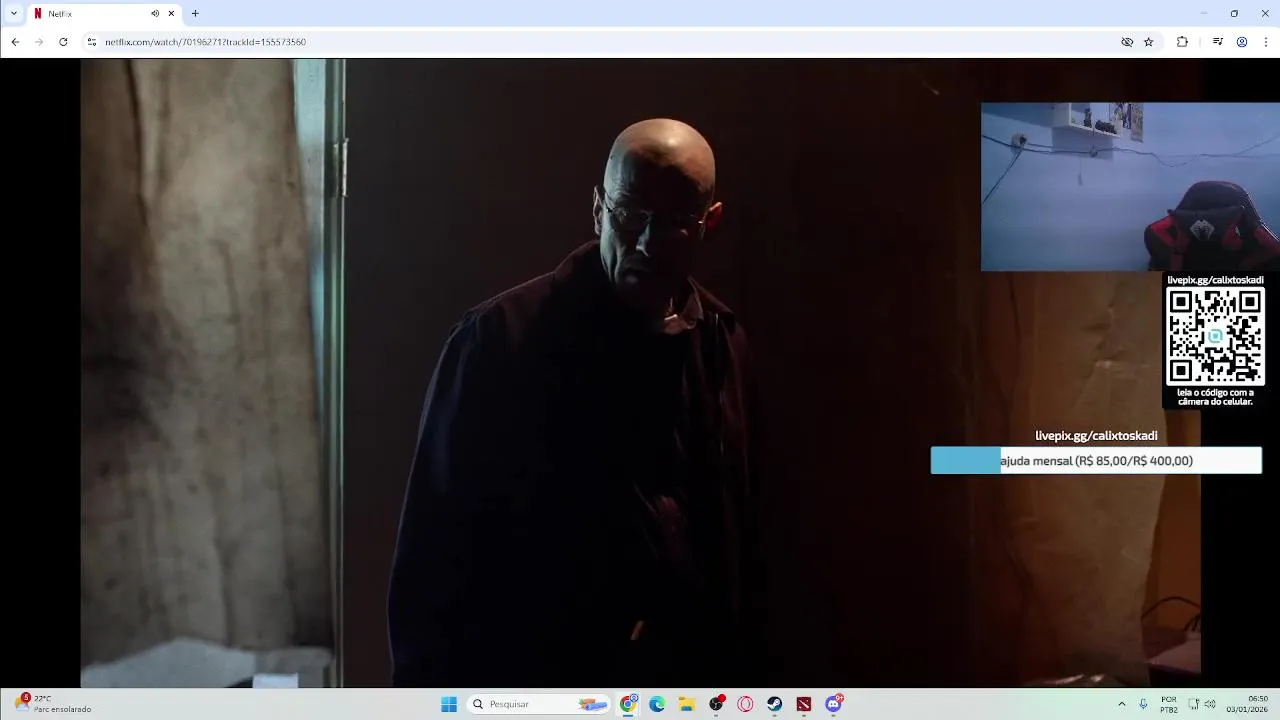Click the browser forward arrow

click(x=39, y=42)
